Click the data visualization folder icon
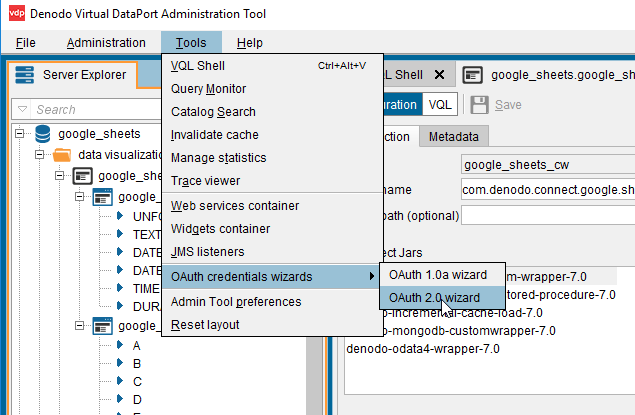The image size is (635, 415). point(62,155)
